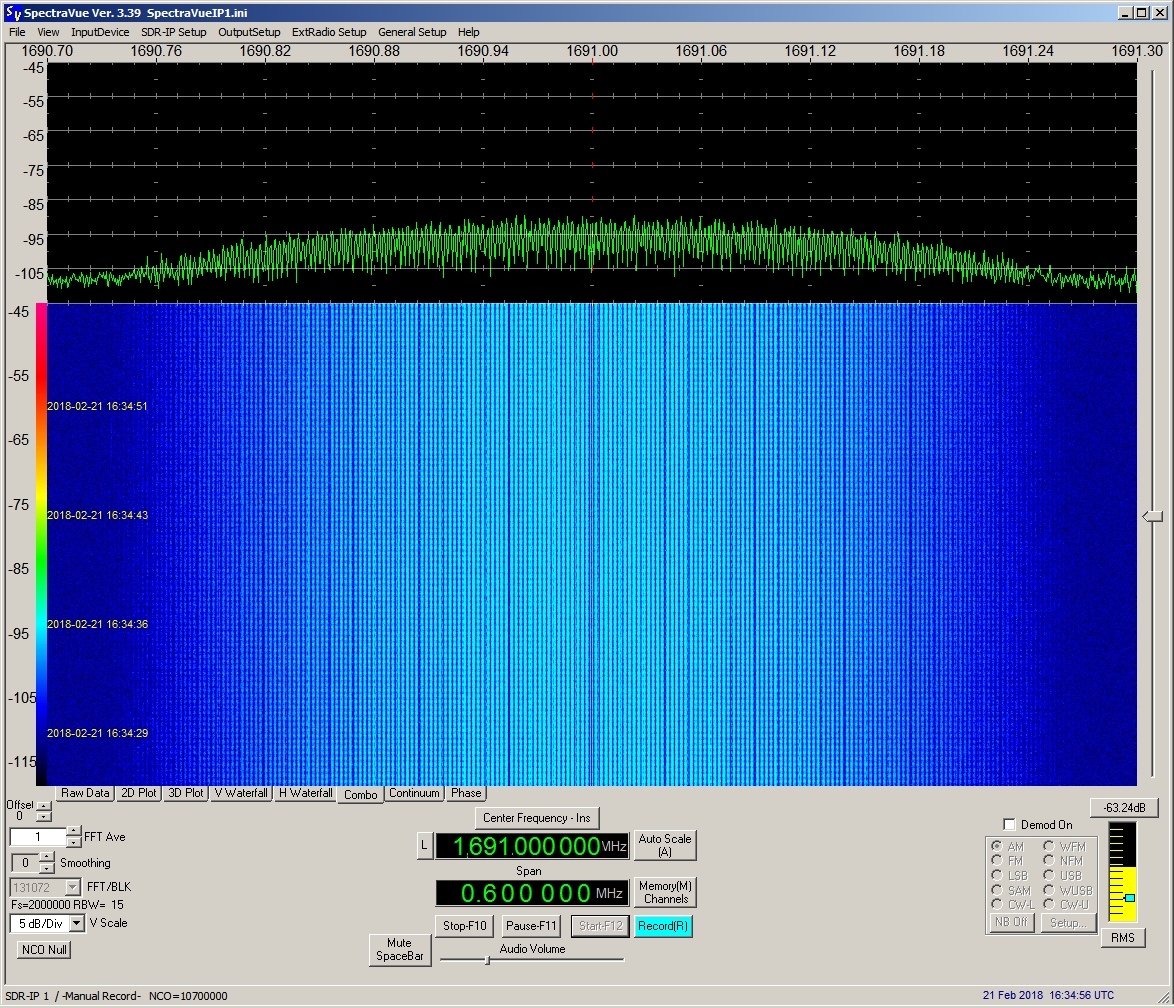1174x1008 pixels.
Task: Click the Auto Scale (A) button
Action: pos(665,845)
